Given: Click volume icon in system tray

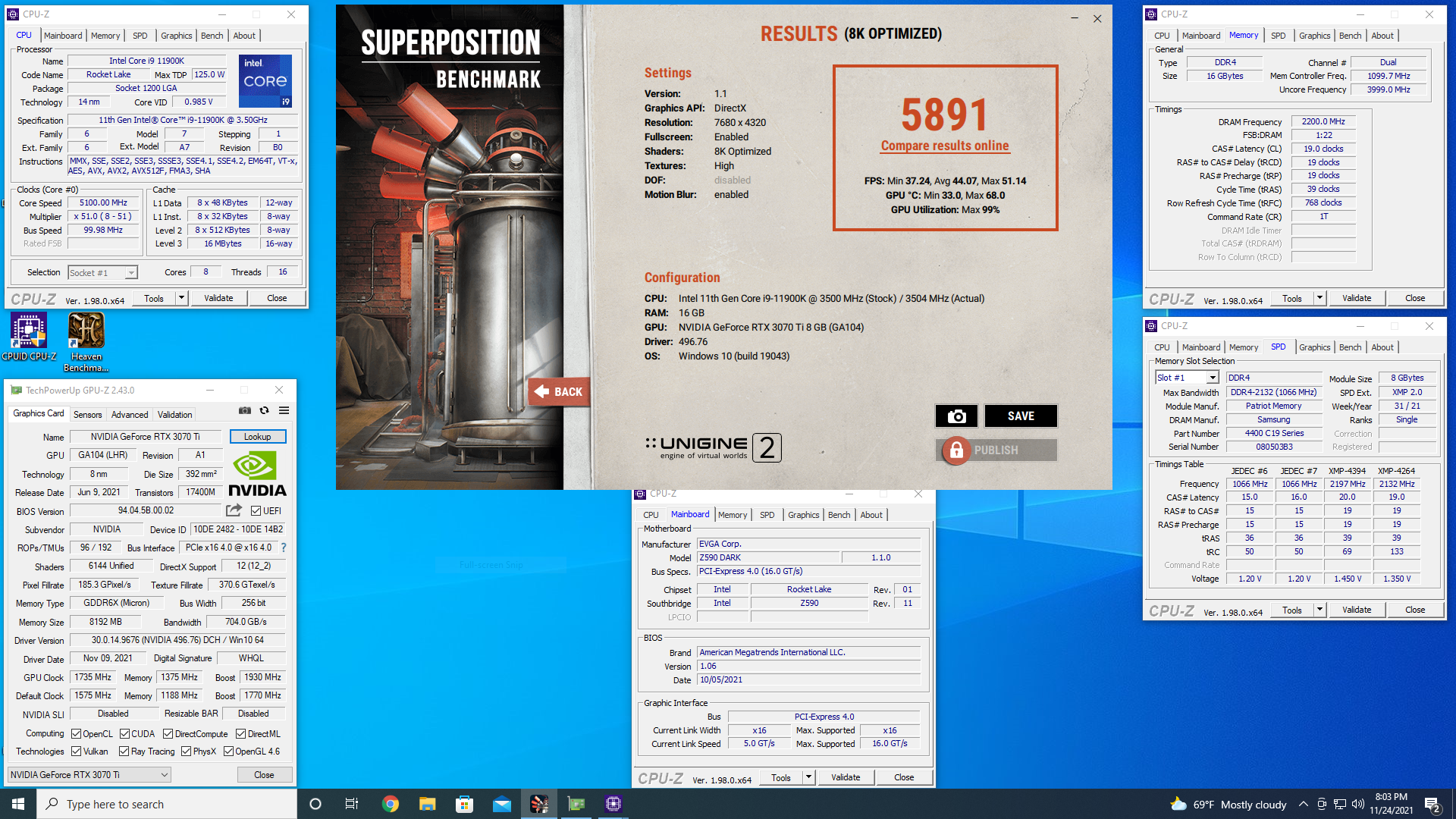Looking at the screenshot, I should point(1358,804).
